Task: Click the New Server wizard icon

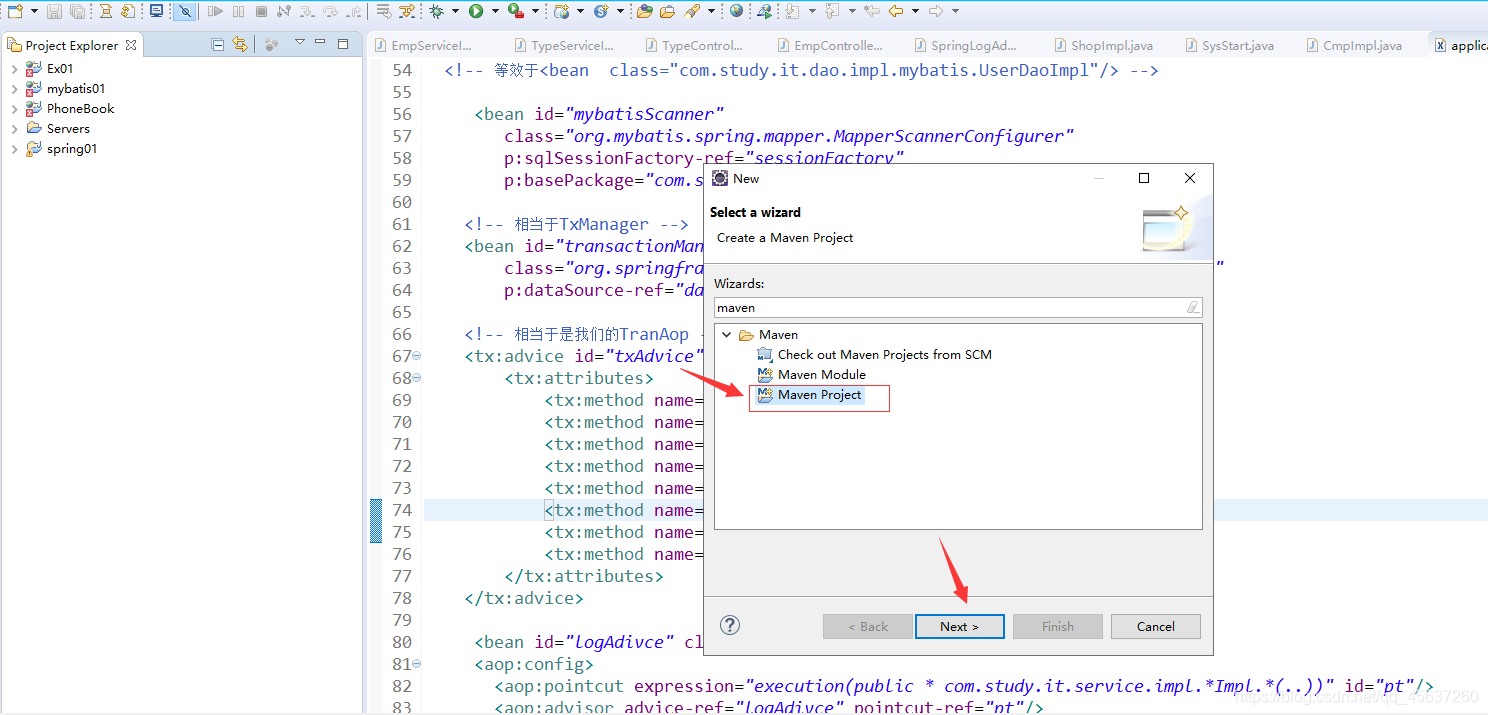Action: [562, 11]
